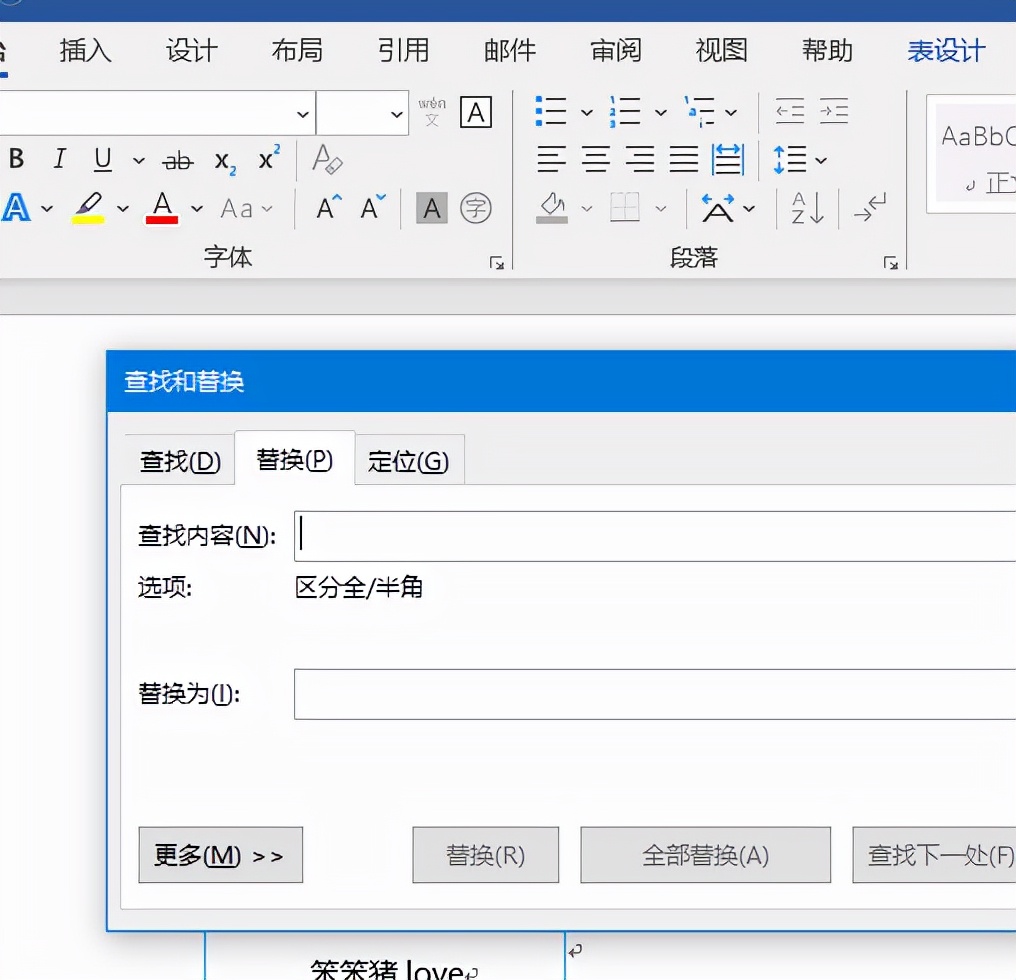Toggle superscript formatting
Image resolution: width=1016 pixels, height=980 pixels.
pos(268,158)
